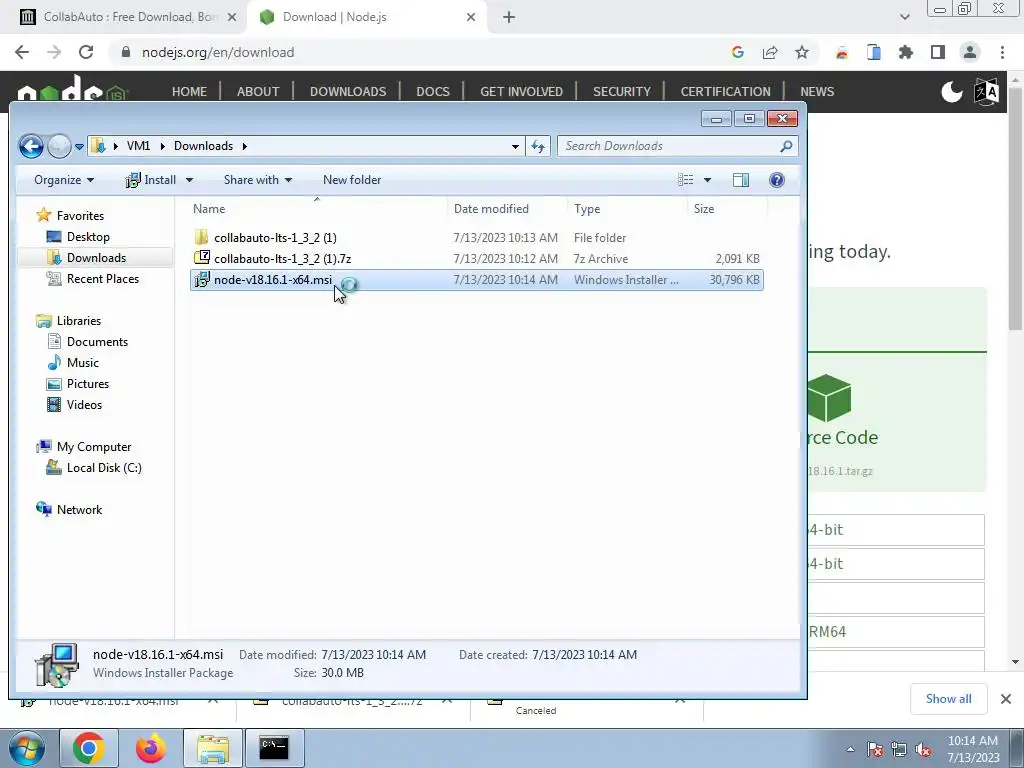Open Downloads in the navigation pane
The height and width of the screenshot is (768, 1024).
[96, 258]
